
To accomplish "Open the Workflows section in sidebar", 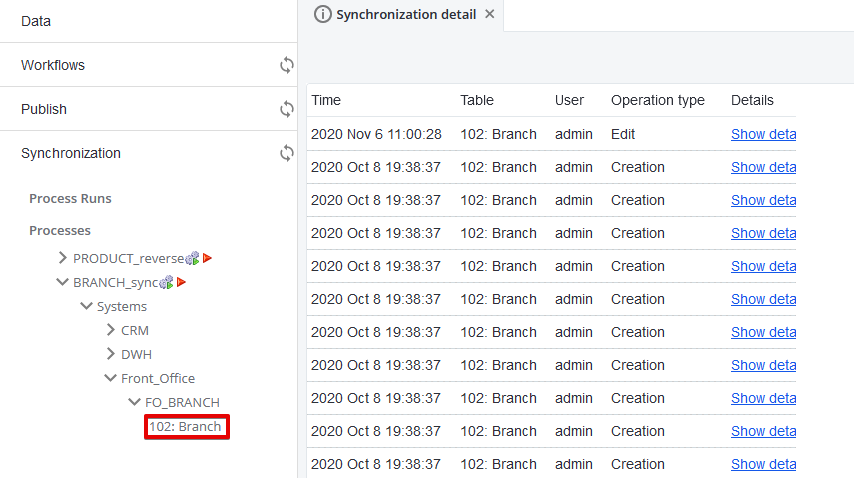I will (x=53, y=65).
